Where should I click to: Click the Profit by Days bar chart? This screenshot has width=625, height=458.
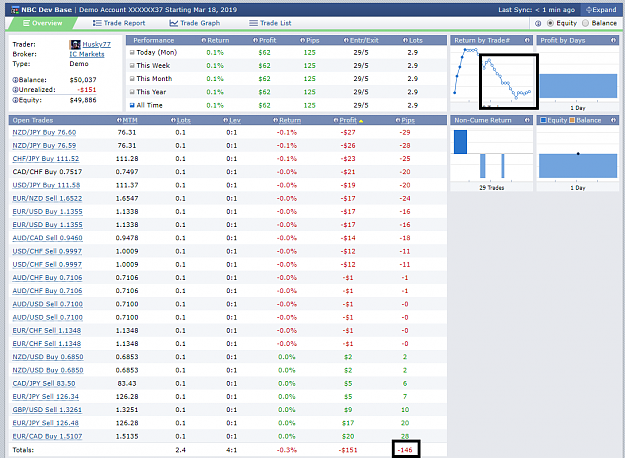pos(578,86)
